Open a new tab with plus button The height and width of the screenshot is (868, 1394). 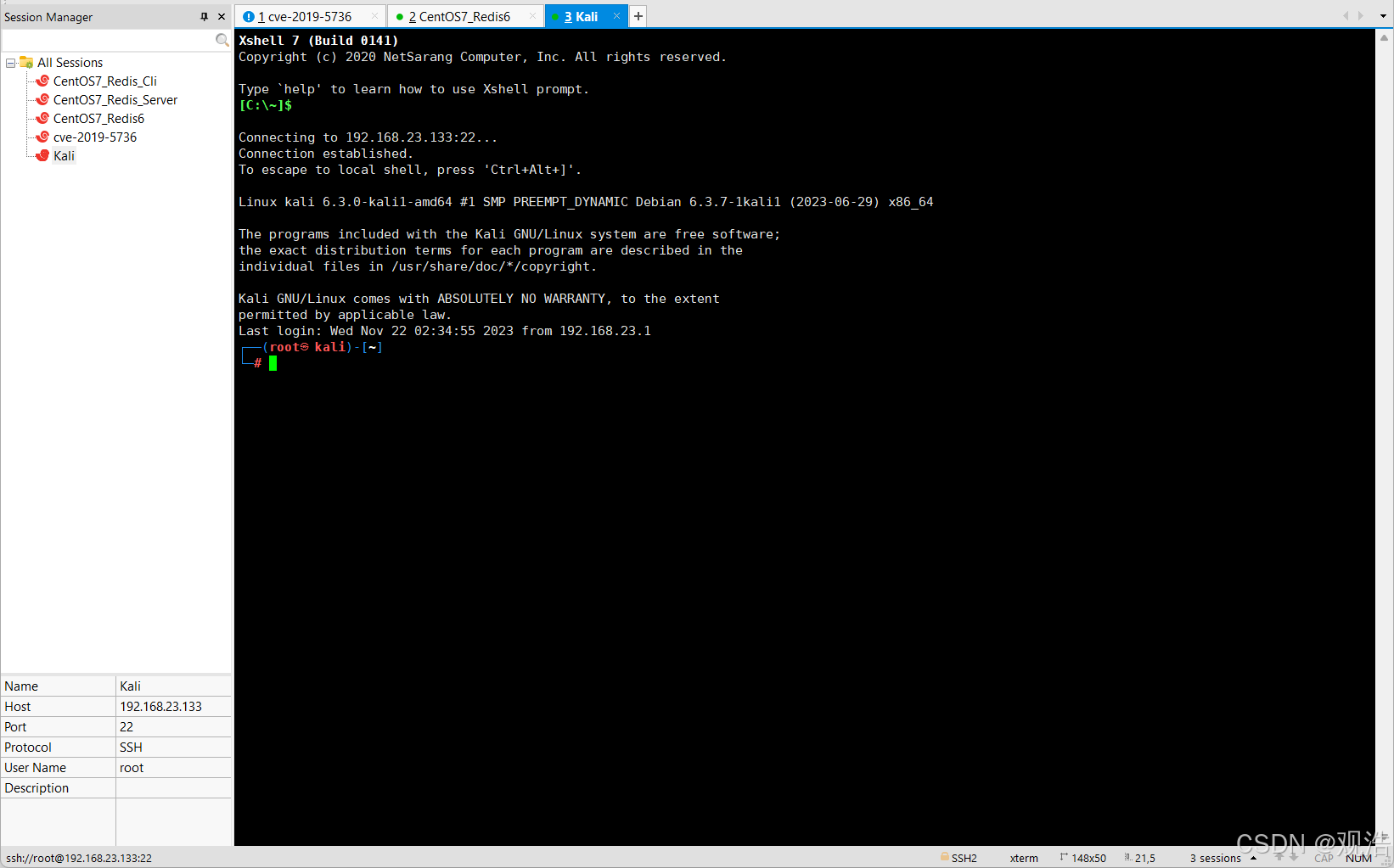[x=638, y=16]
